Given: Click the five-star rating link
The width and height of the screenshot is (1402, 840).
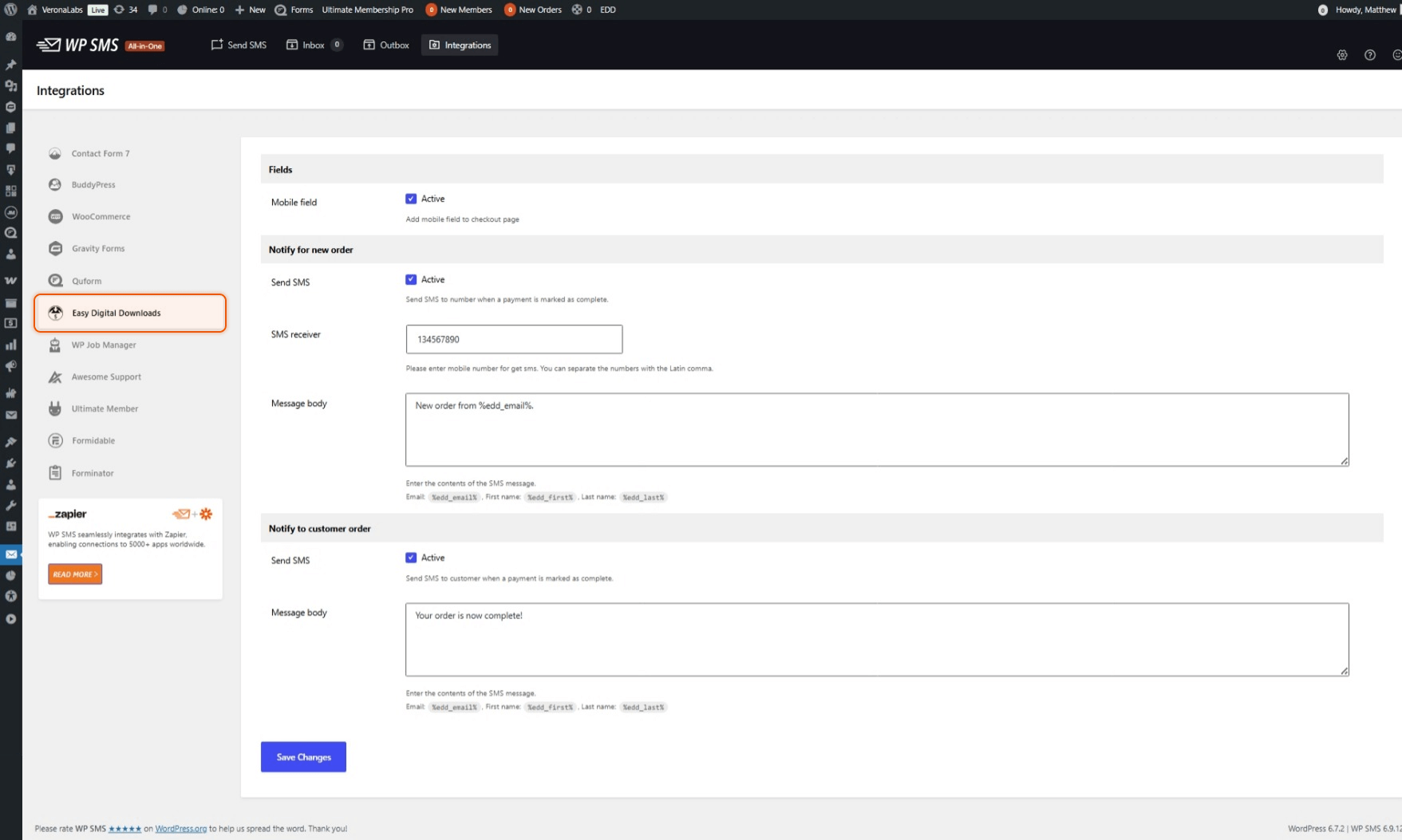Looking at the screenshot, I should pyautogui.click(x=125, y=829).
